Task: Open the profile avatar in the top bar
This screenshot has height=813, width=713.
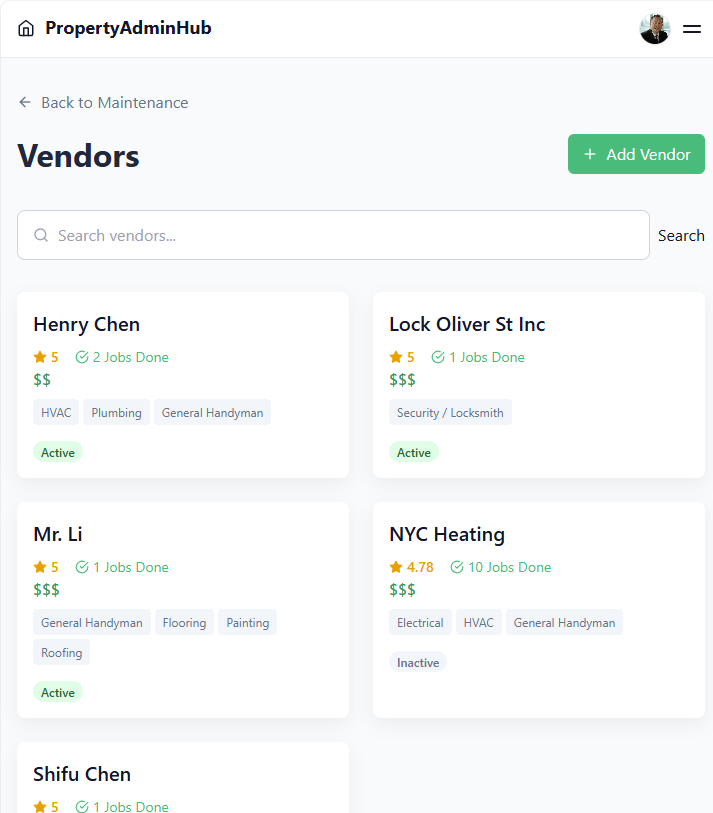Action: tap(655, 28)
